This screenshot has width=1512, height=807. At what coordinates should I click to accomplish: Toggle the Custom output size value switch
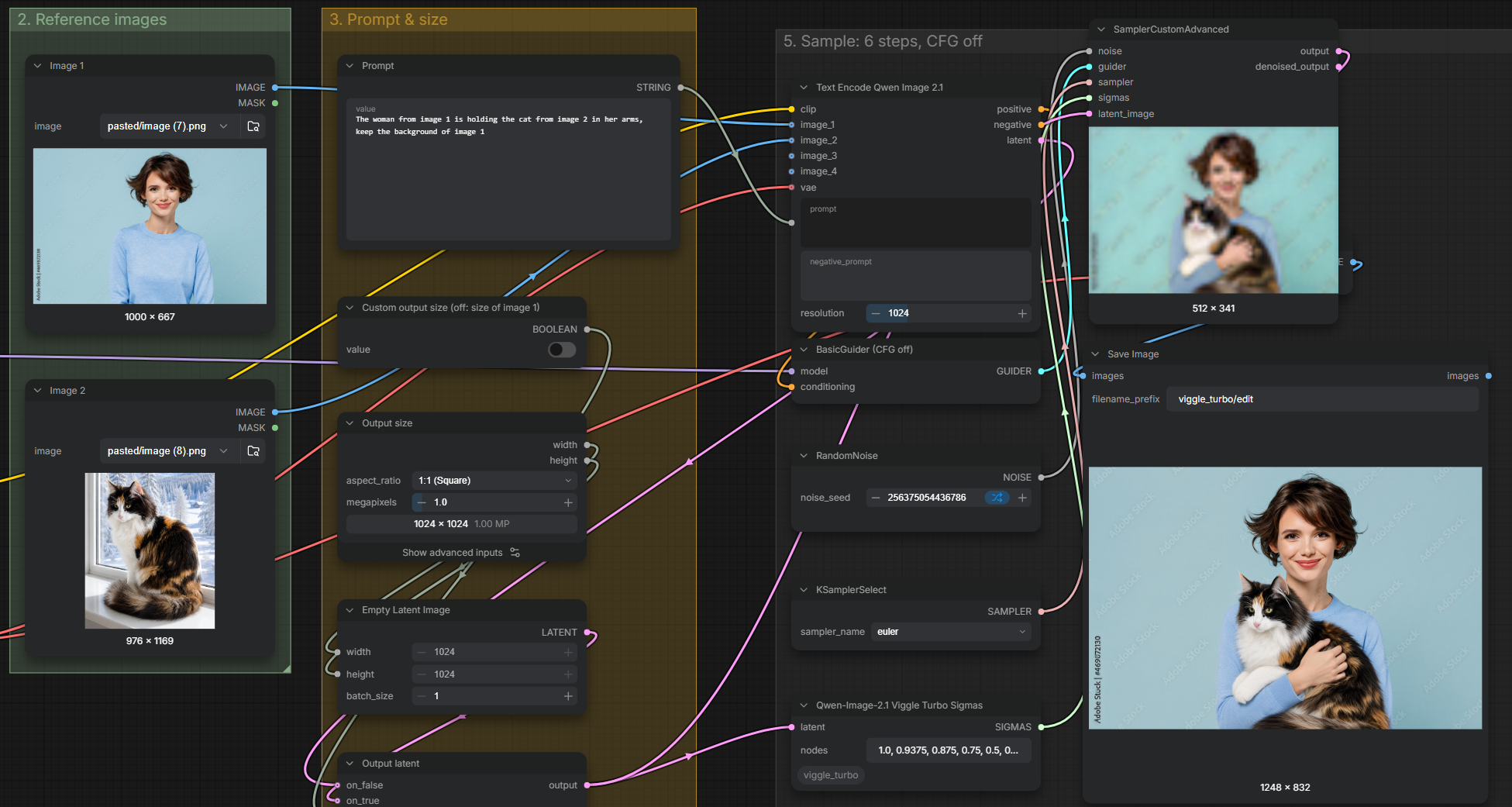562,350
